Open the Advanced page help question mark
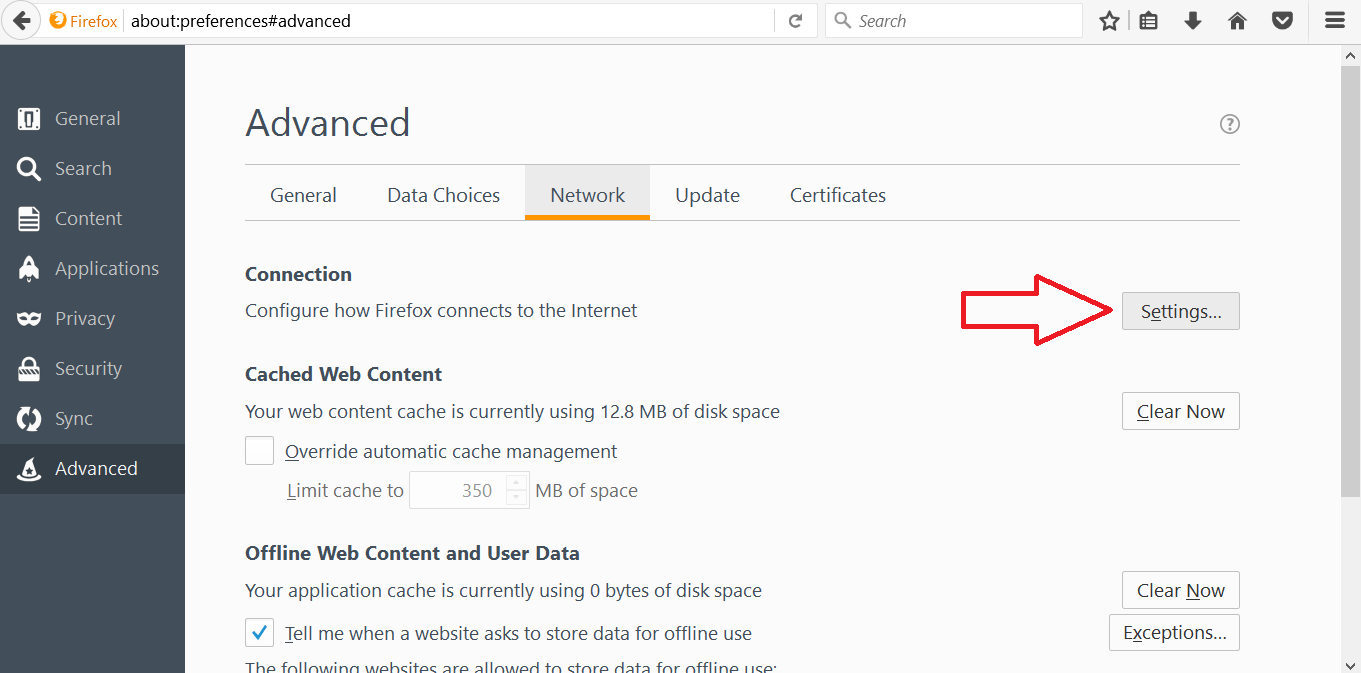 [x=1229, y=123]
